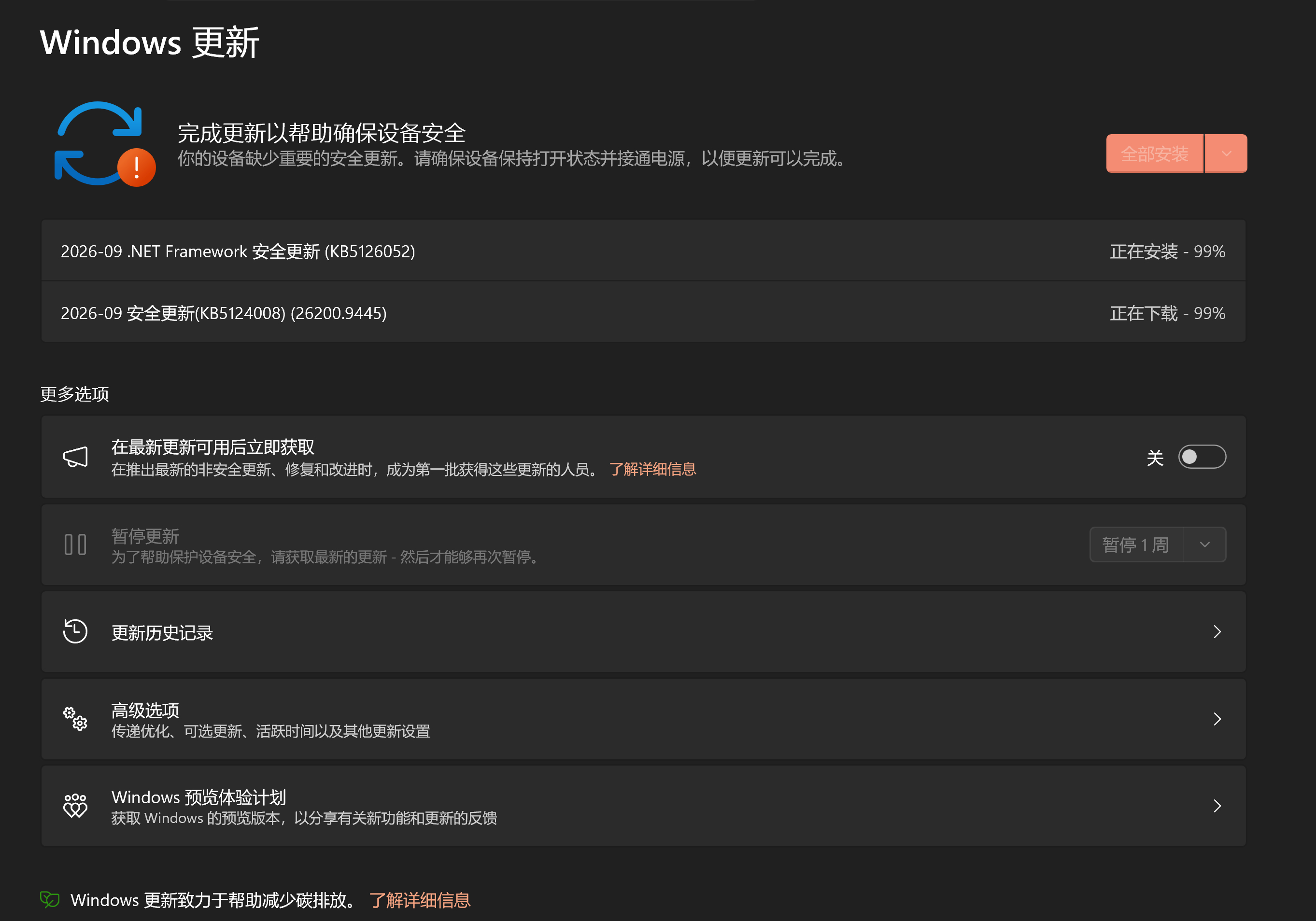This screenshot has width=1316, height=921.
Task: Click the pause icon beside 暂停更新
Action: [75, 544]
